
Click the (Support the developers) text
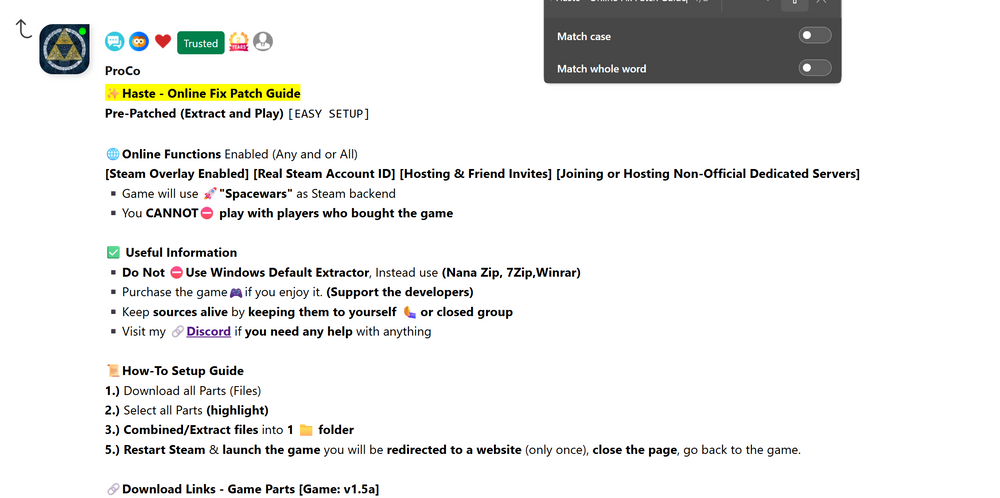pos(400,292)
